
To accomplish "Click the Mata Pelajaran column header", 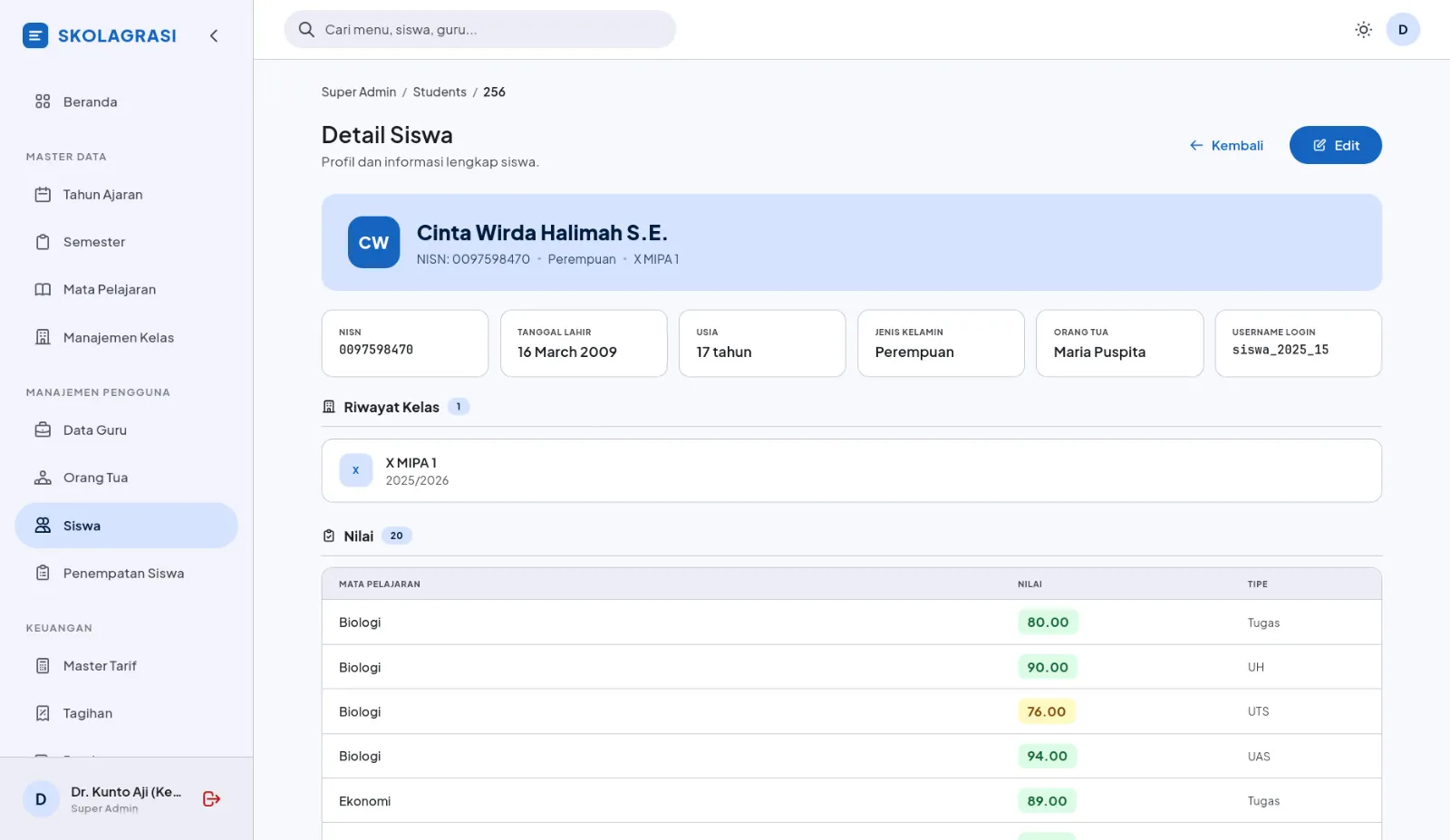I will click(x=380, y=584).
